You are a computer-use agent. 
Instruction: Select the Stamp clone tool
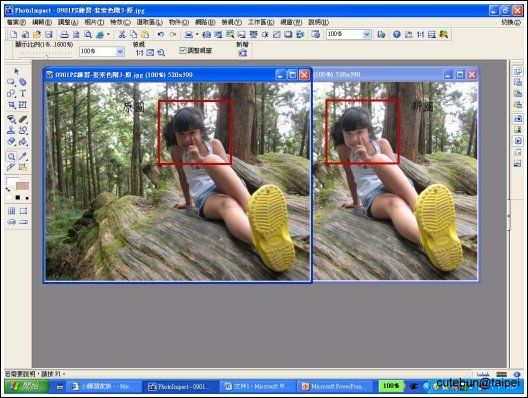(x=11, y=130)
